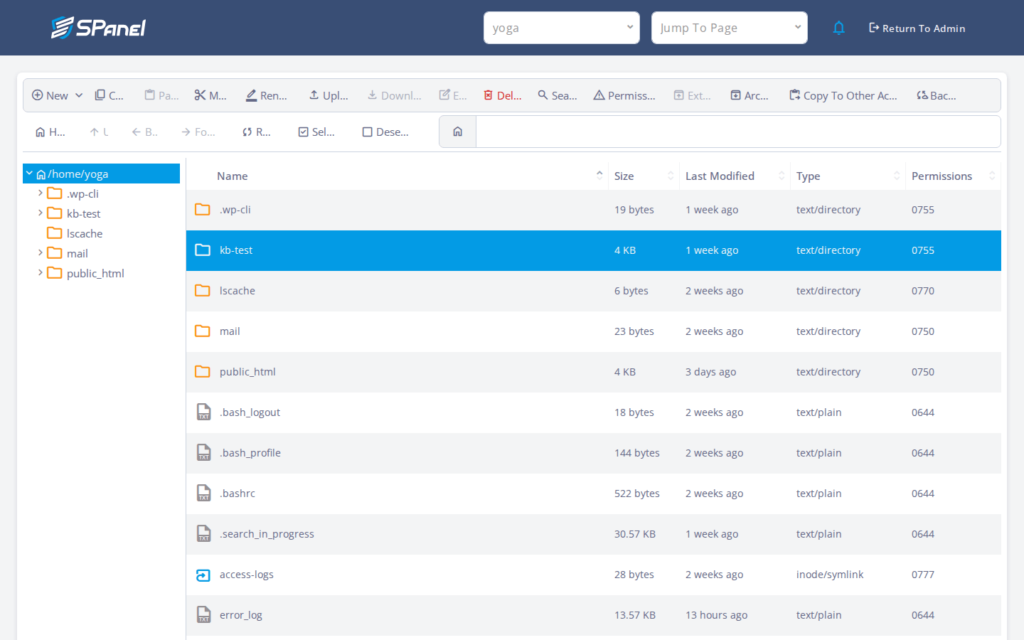Click the Move scissors button
1024x640 pixels.
(210, 95)
